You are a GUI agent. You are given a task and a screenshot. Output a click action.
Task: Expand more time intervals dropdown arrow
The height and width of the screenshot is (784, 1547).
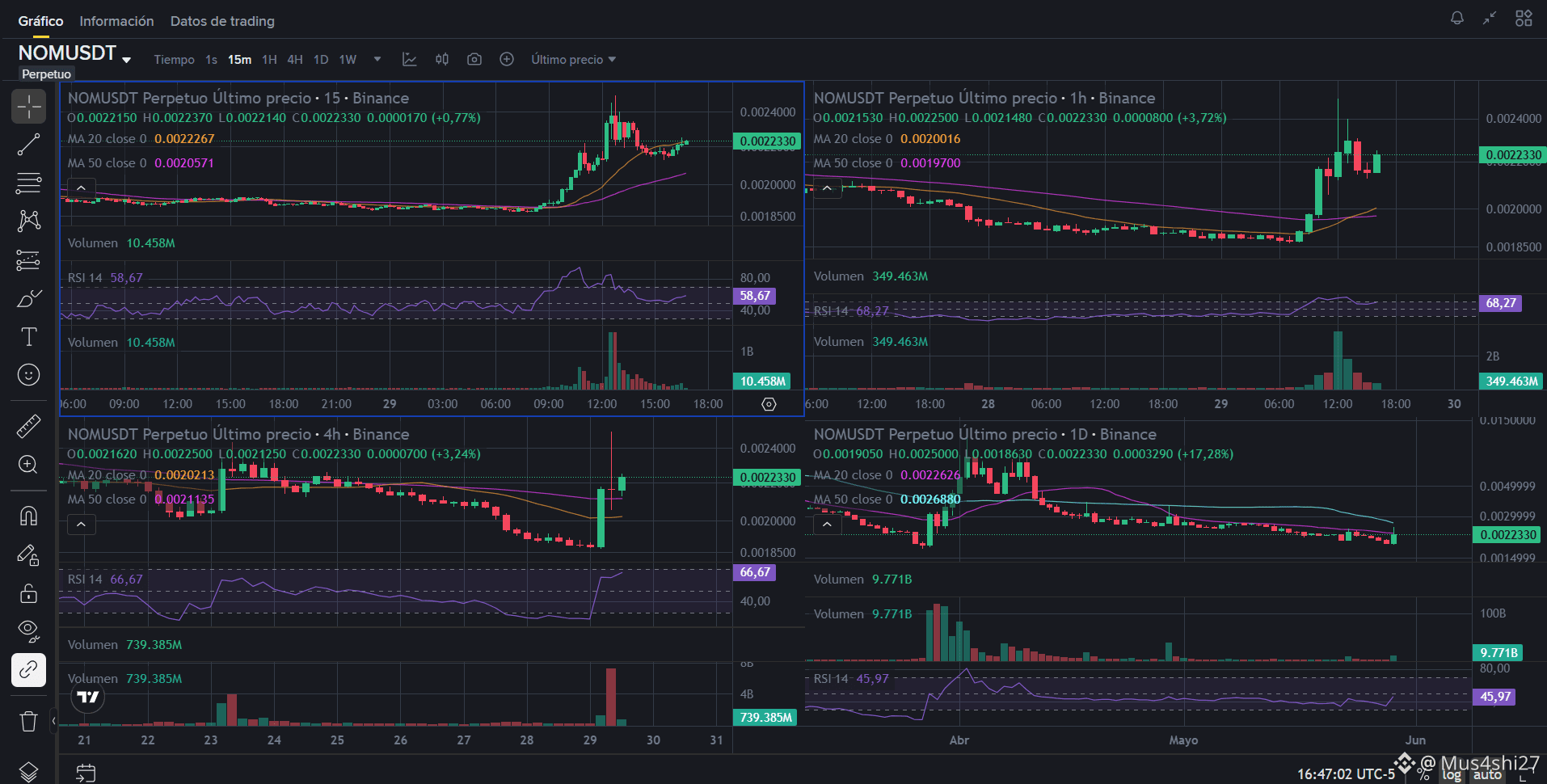tap(377, 59)
